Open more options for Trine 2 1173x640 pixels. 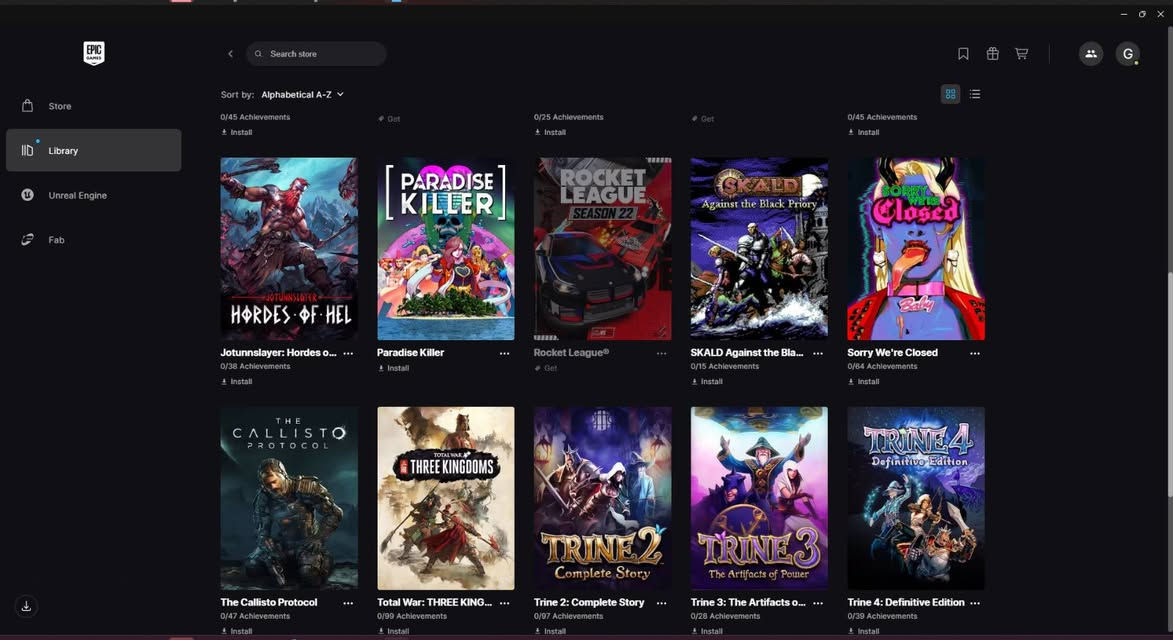click(661, 603)
